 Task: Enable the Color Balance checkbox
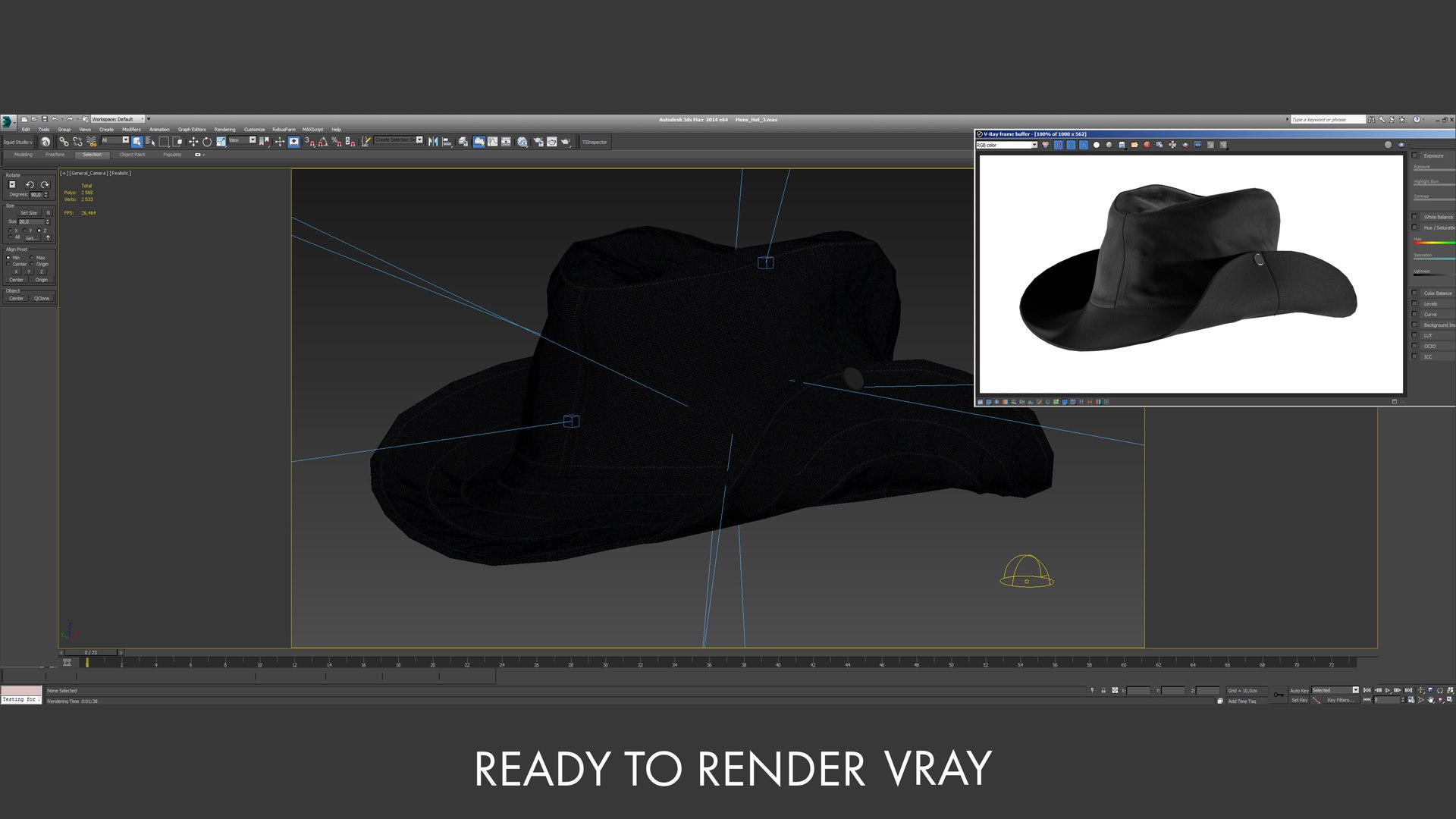coord(1414,293)
